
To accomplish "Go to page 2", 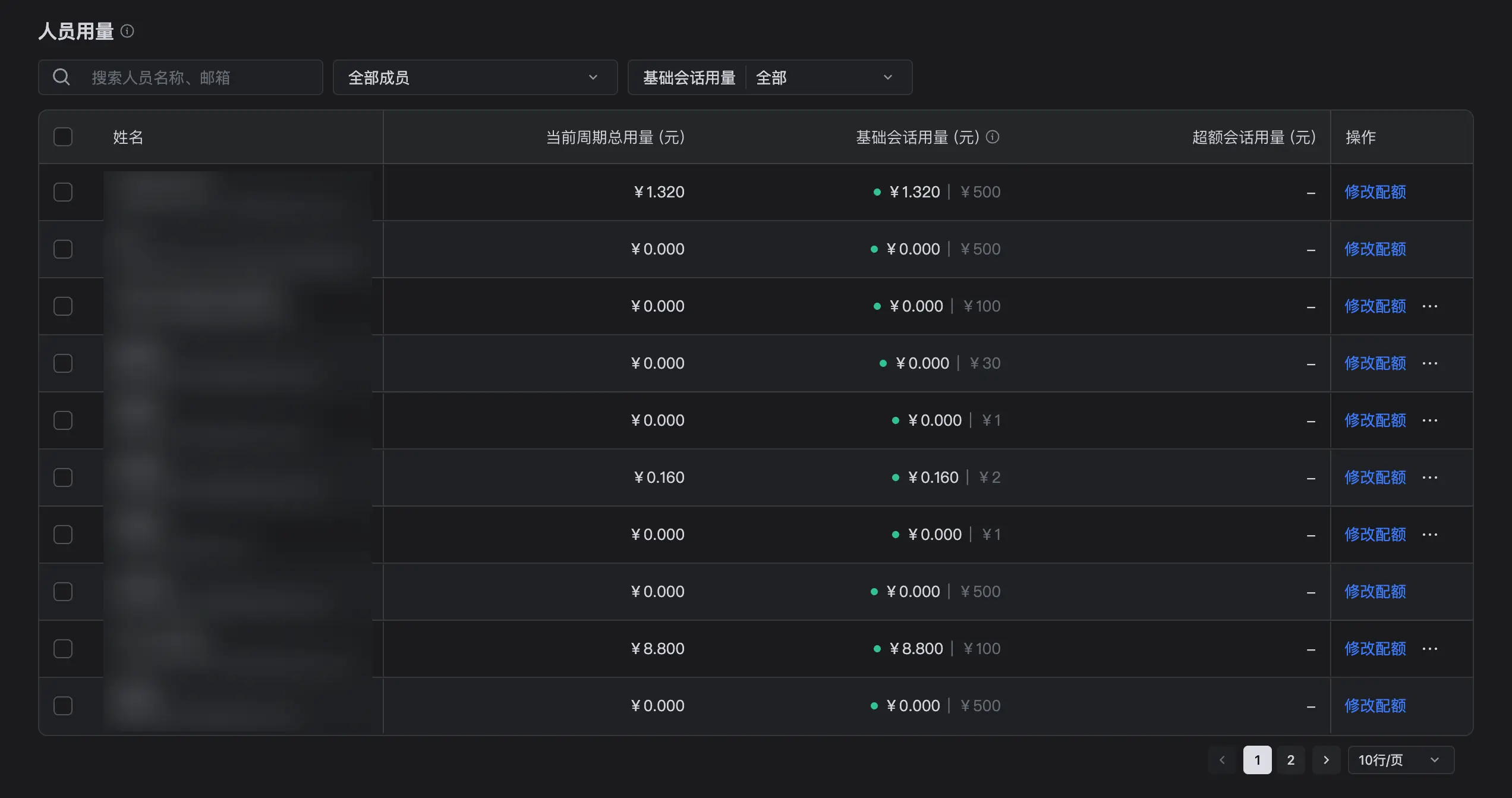I will point(1290,760).
